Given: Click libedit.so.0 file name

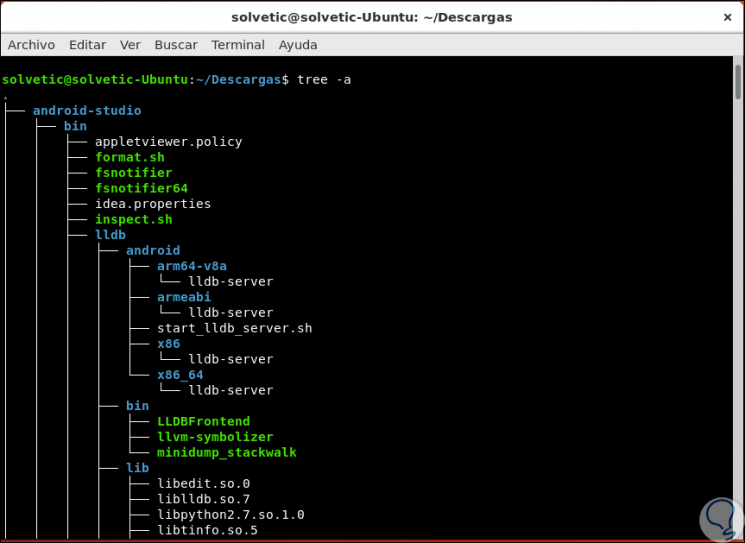Looking at the screenshot, I should [x=203, y=484].
